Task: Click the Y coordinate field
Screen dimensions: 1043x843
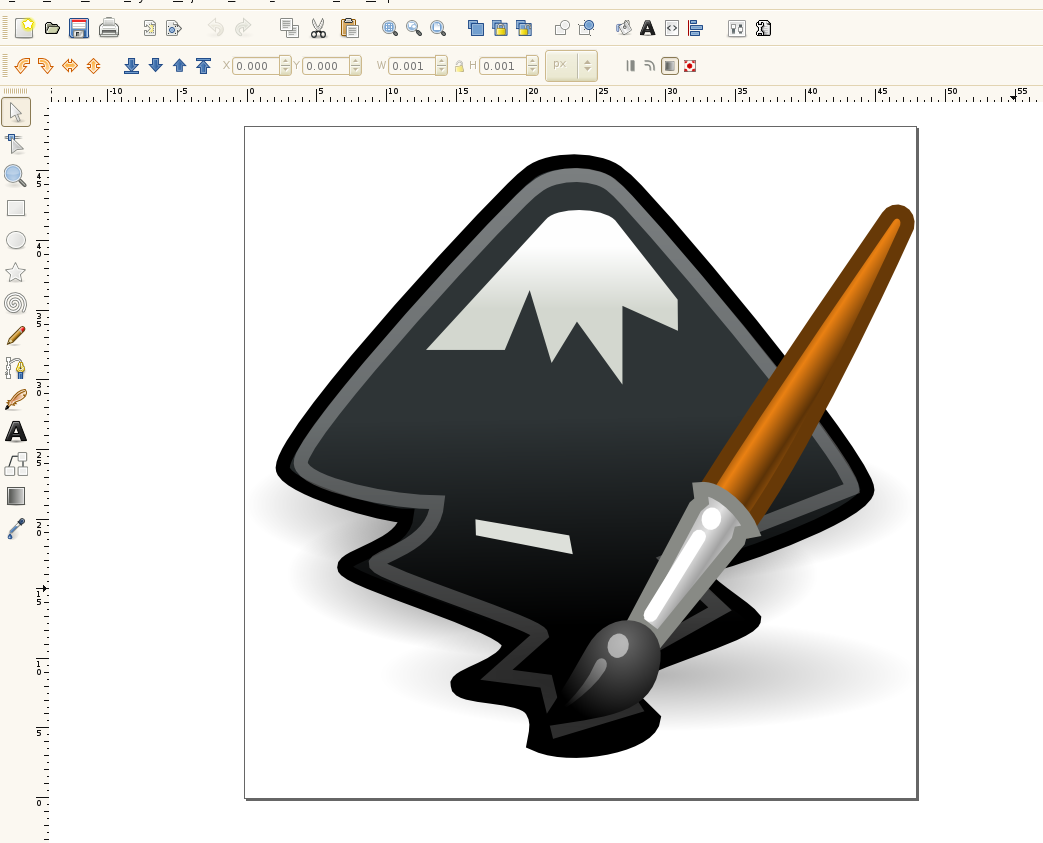Action: pos(326,65)
